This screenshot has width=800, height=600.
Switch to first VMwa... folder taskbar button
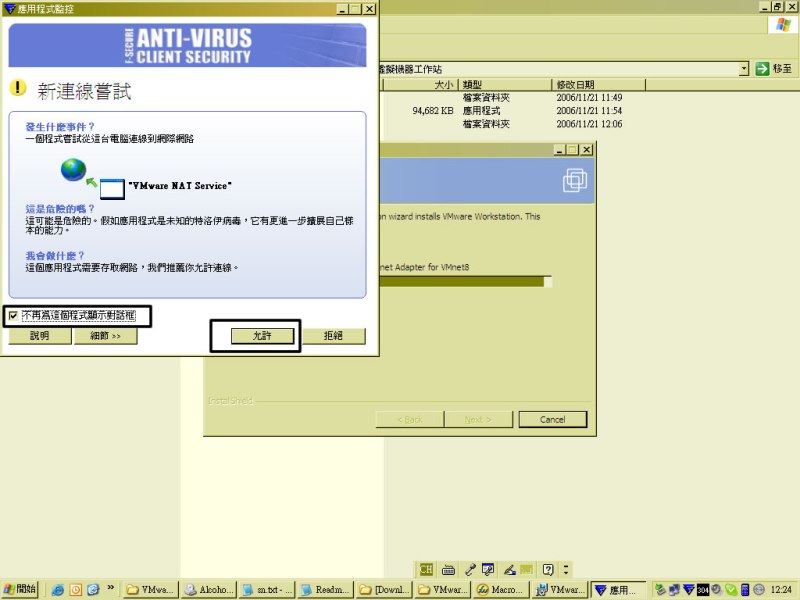tap(151, 590)
